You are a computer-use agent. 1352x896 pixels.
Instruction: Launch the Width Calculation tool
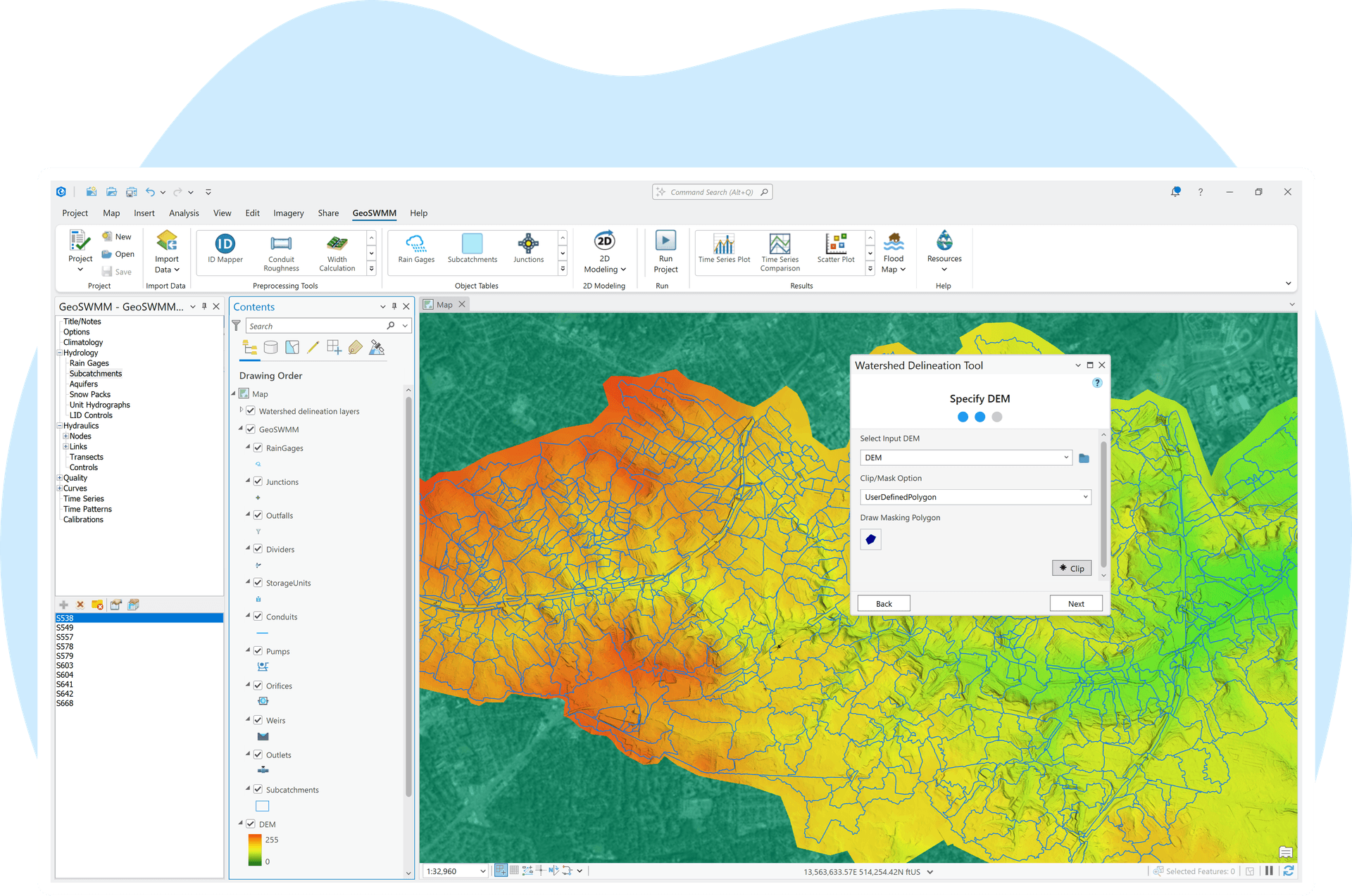point(337,251)
